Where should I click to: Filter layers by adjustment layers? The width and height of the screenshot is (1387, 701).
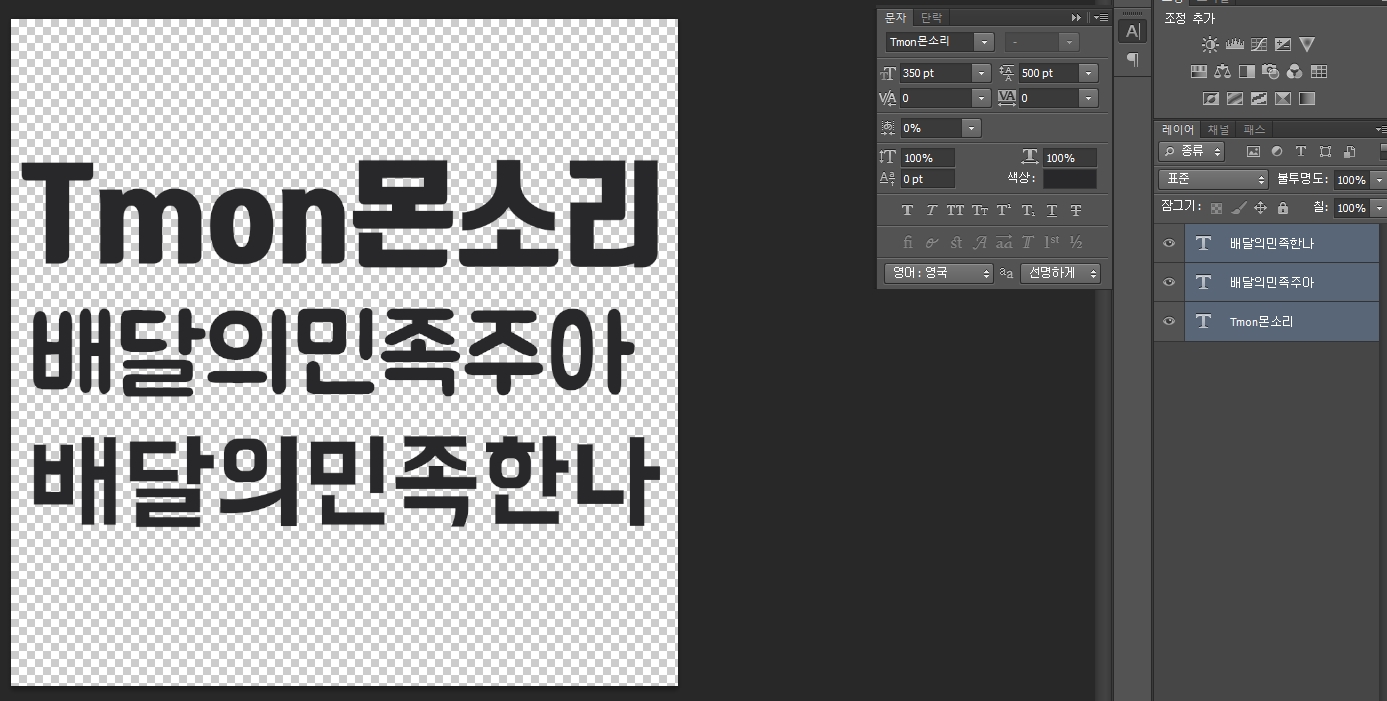click(x=1277, y=152)
